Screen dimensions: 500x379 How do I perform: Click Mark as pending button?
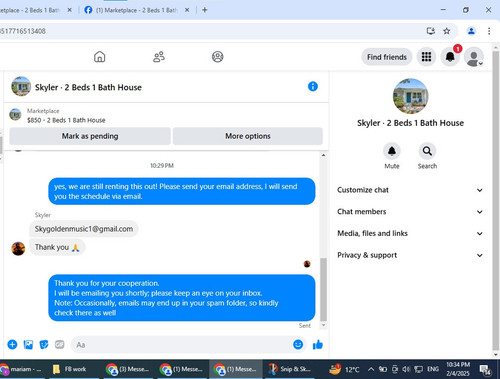[x=90, y=136]
